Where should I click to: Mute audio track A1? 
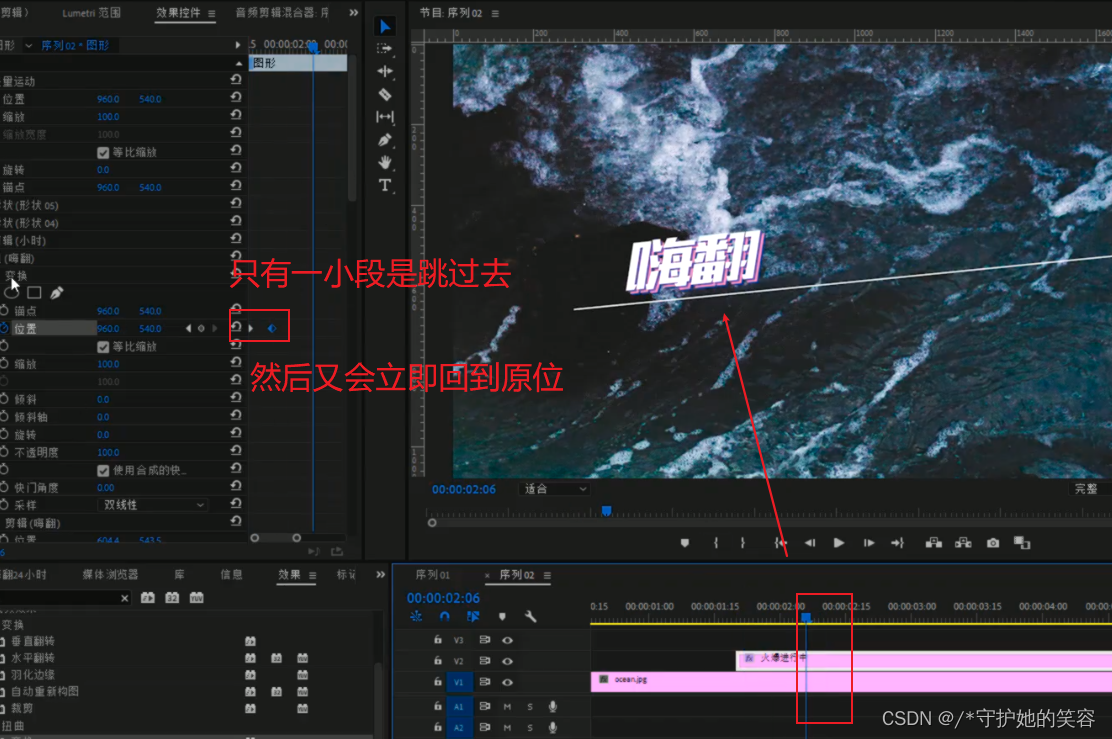point(507,706)
